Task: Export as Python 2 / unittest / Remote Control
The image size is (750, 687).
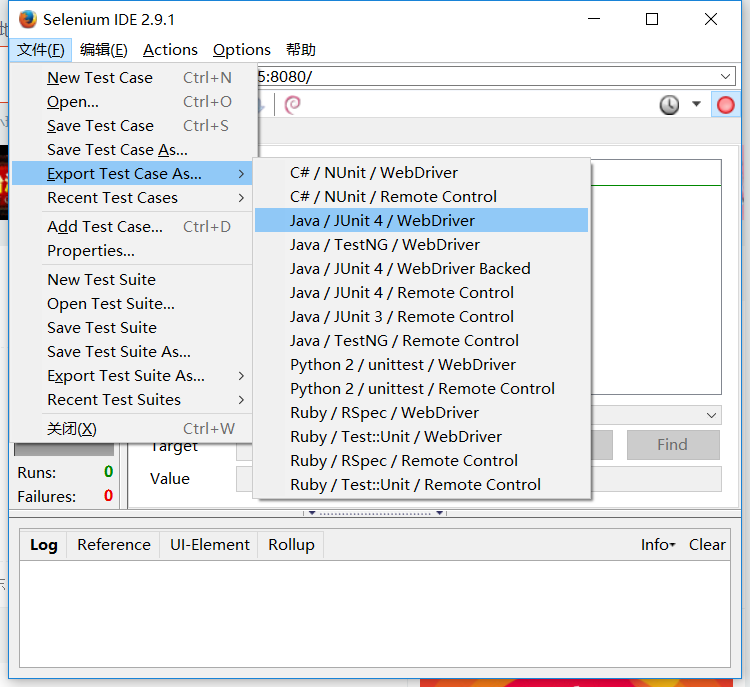Action: (x=421, y=388)
